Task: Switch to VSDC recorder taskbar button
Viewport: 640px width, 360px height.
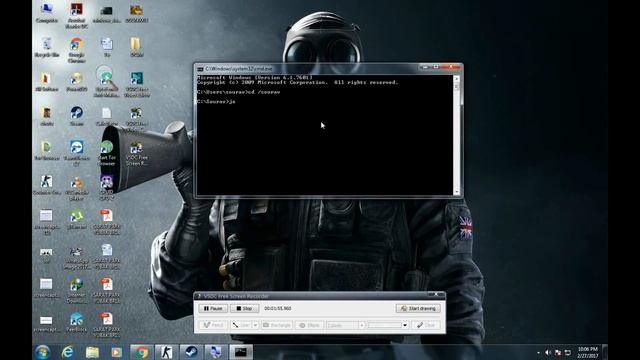Action: coord(216,352)
